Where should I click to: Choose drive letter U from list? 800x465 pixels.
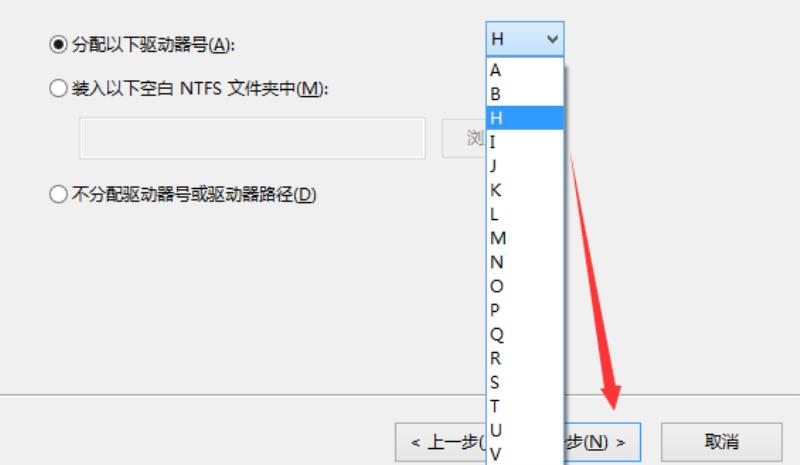click(525, 430)
